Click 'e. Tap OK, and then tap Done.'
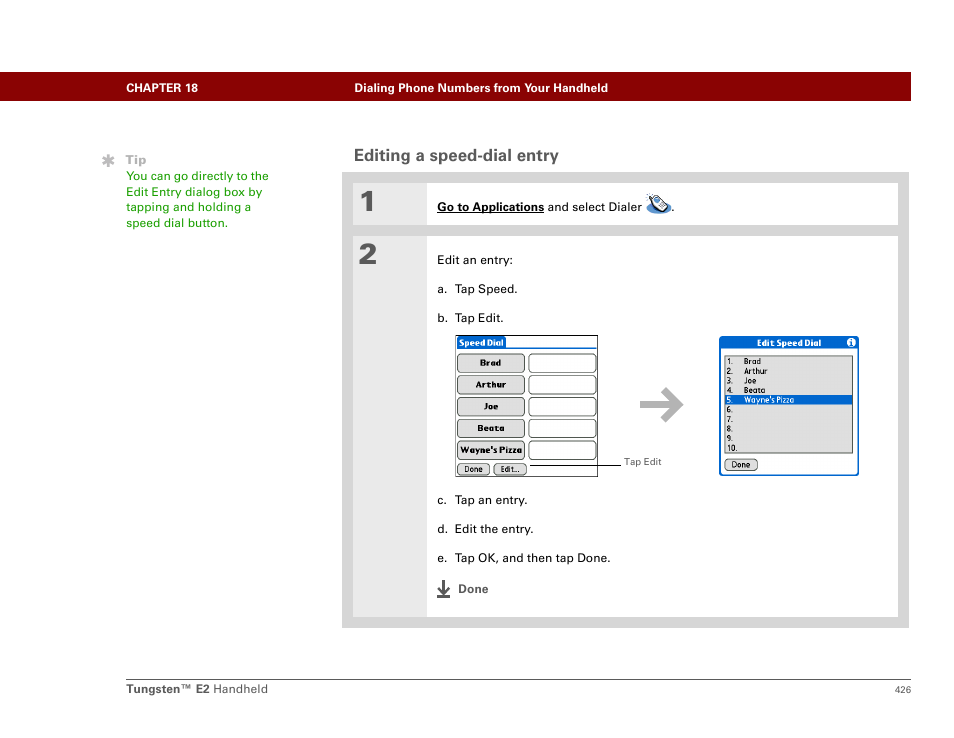This screenshot has height=738, width=954. pos(523,559)
